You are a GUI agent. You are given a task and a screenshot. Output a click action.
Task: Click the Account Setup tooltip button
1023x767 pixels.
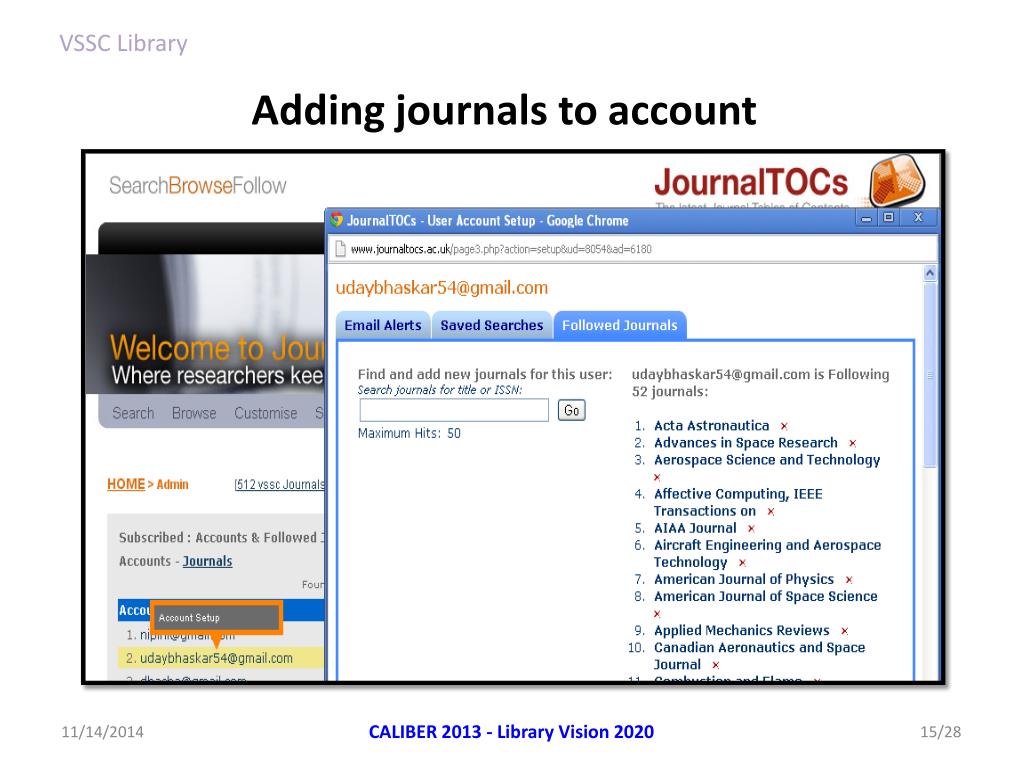217,618
